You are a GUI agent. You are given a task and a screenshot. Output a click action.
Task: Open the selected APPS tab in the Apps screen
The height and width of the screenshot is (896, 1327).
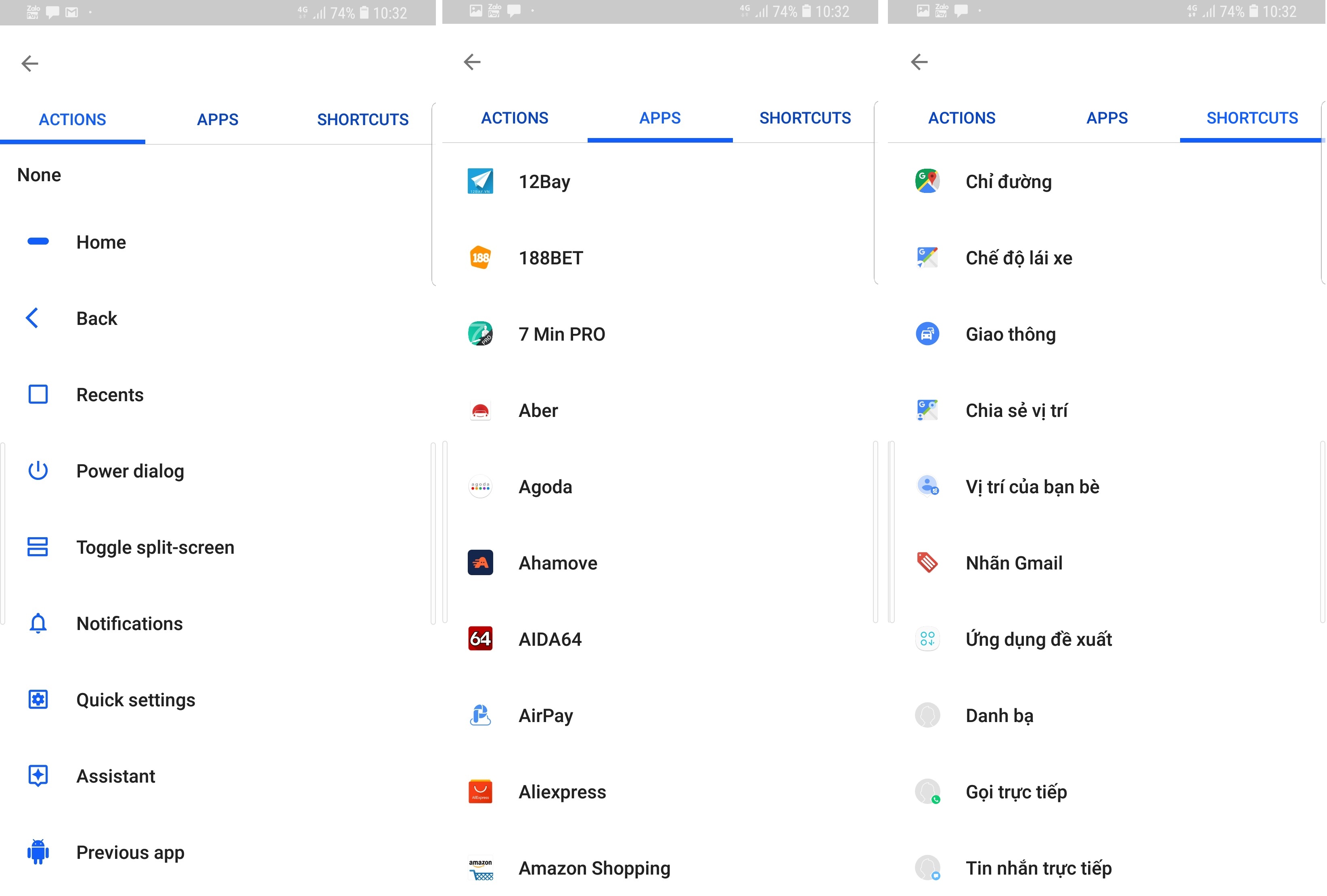click(x=660, y=117)
